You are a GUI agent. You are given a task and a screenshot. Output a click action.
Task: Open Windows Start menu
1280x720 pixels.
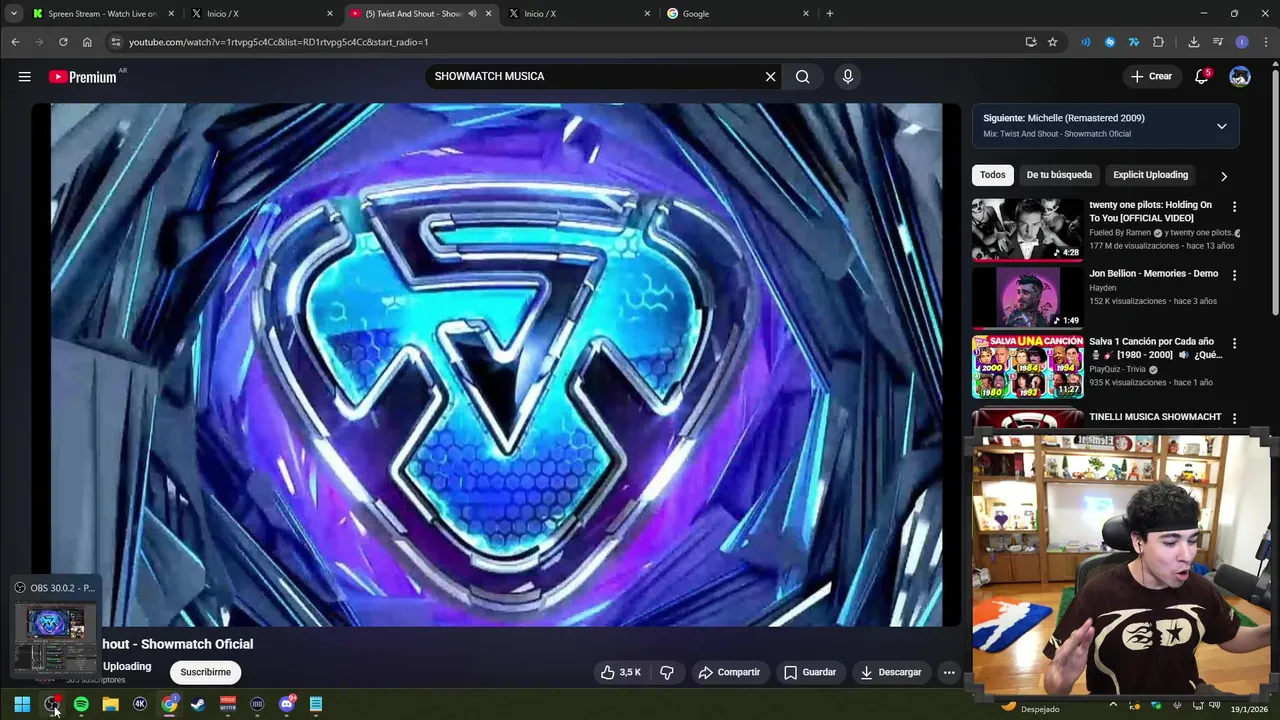[x=22, y=705]
